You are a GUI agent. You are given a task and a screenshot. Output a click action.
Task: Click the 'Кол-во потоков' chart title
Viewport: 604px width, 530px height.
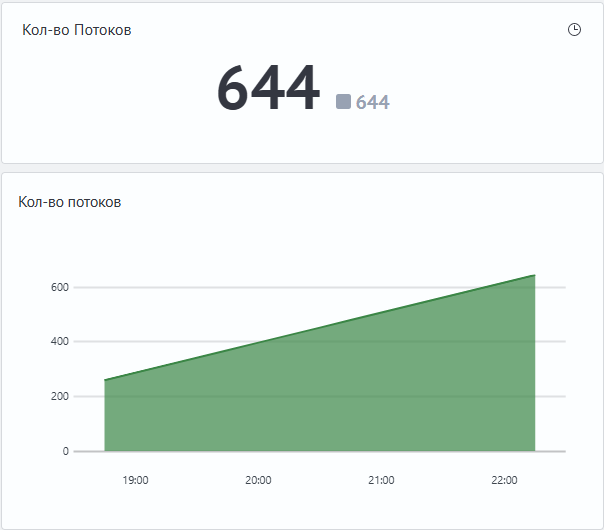(x=70, y=202)
